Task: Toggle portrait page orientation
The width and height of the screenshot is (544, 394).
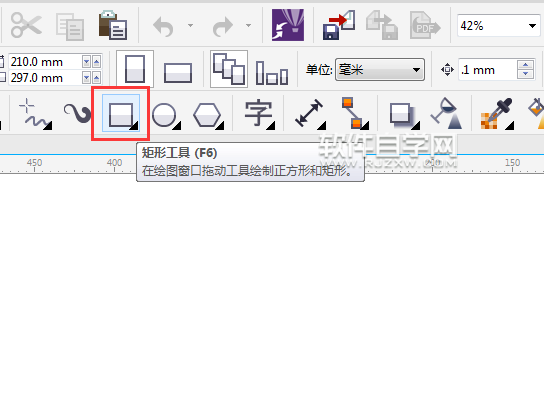Action: 135,69
